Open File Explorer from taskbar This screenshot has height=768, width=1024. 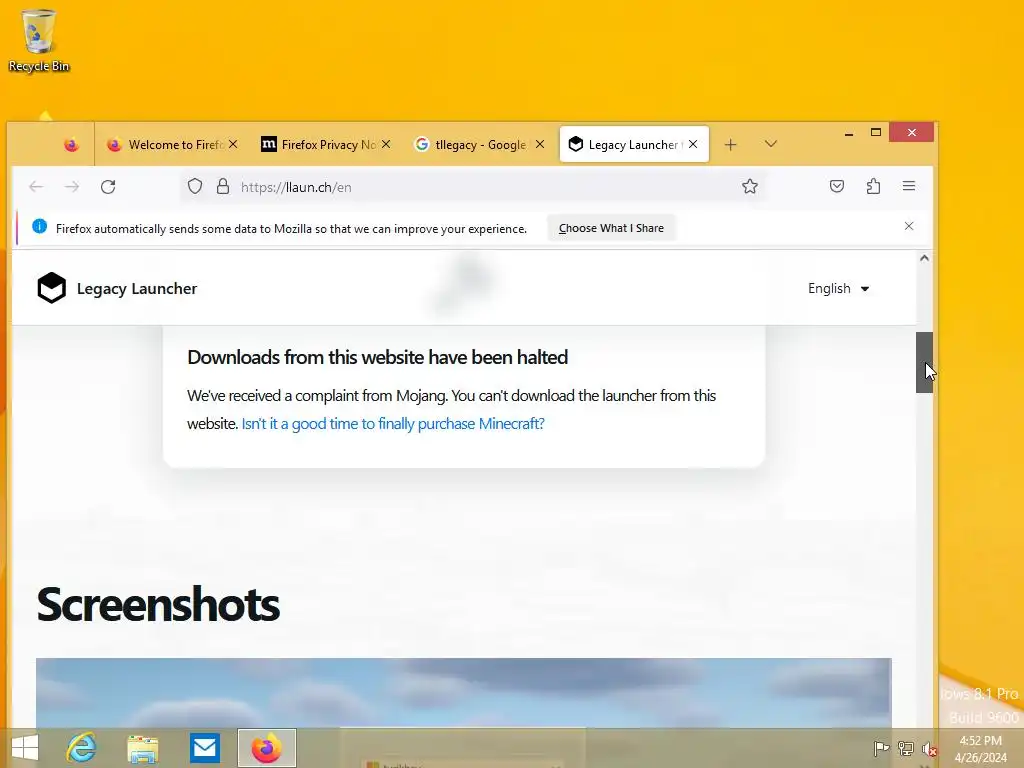point(143,748)
